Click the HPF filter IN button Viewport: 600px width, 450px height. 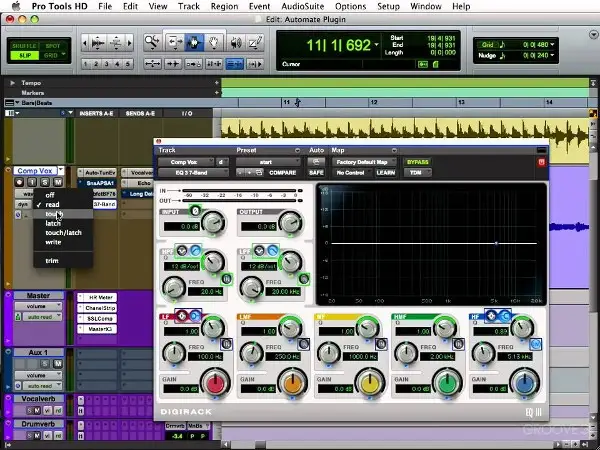[x=228, y=277]
